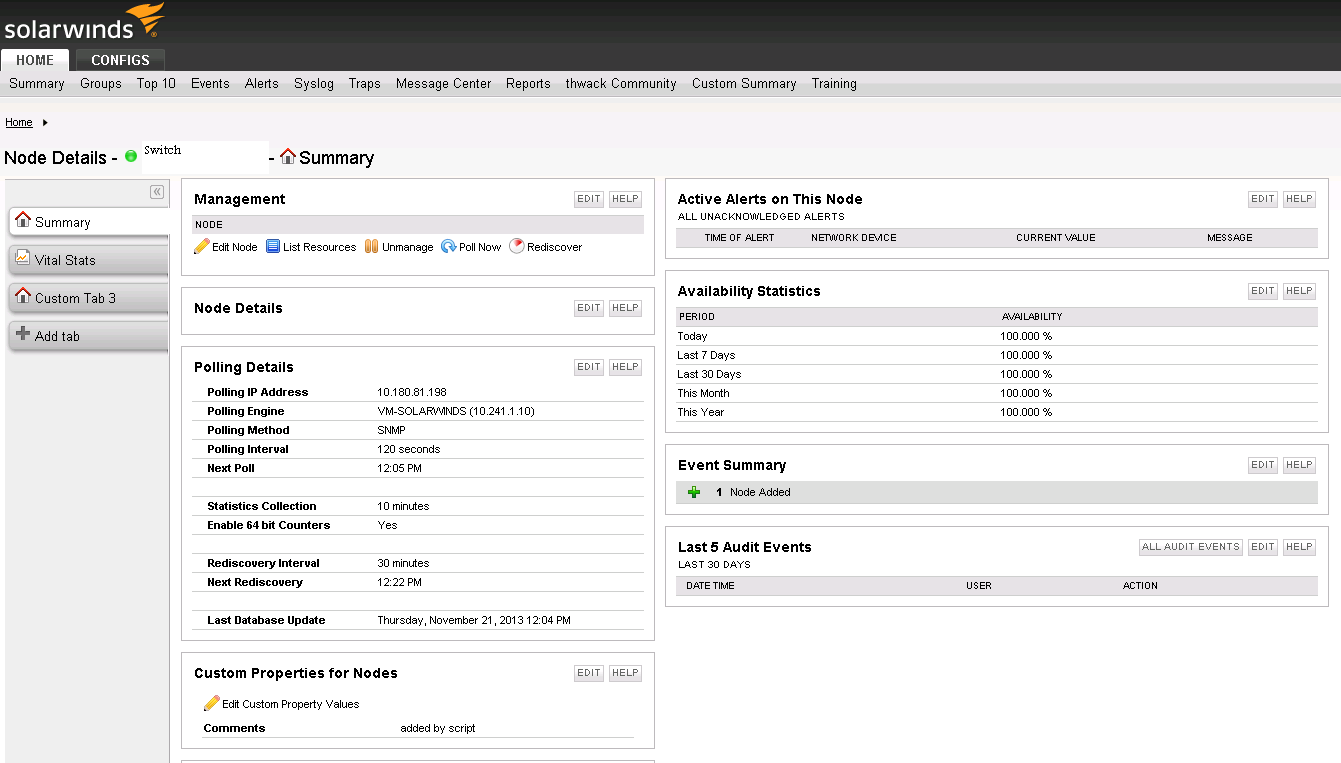The height and width of the screenshot is (763, 1341).
Task: Switch to the HOME tab
Action: (x=35, y=60)
